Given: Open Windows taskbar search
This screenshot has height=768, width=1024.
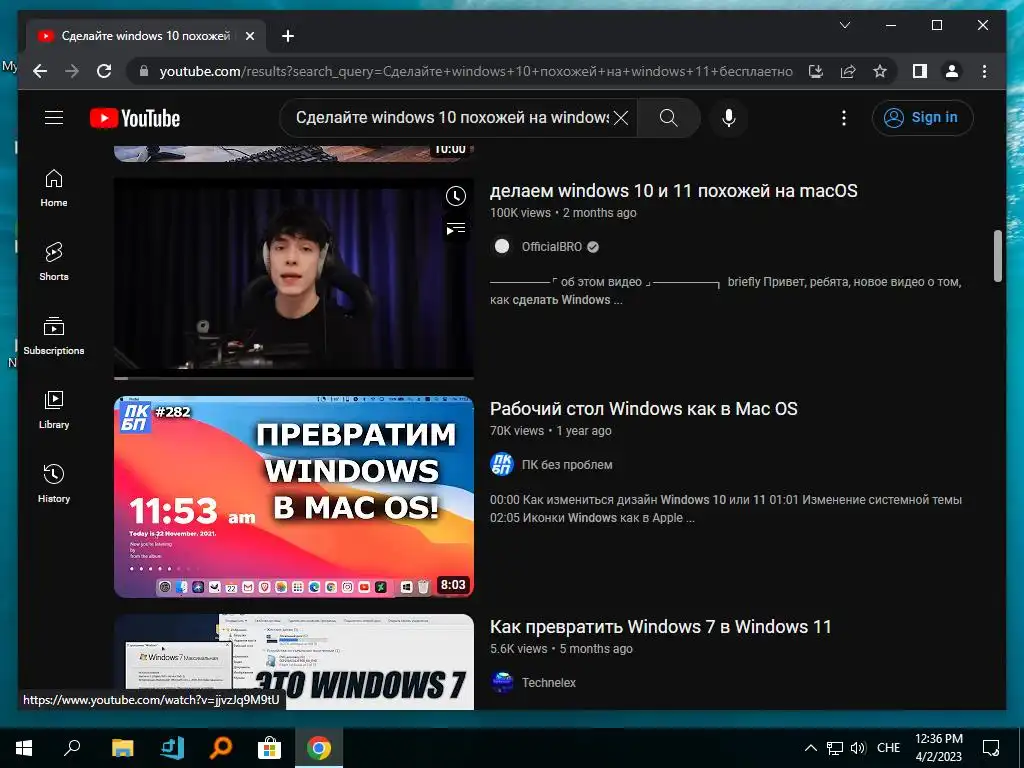Looking at the screenshot, I should click(72, 748).
